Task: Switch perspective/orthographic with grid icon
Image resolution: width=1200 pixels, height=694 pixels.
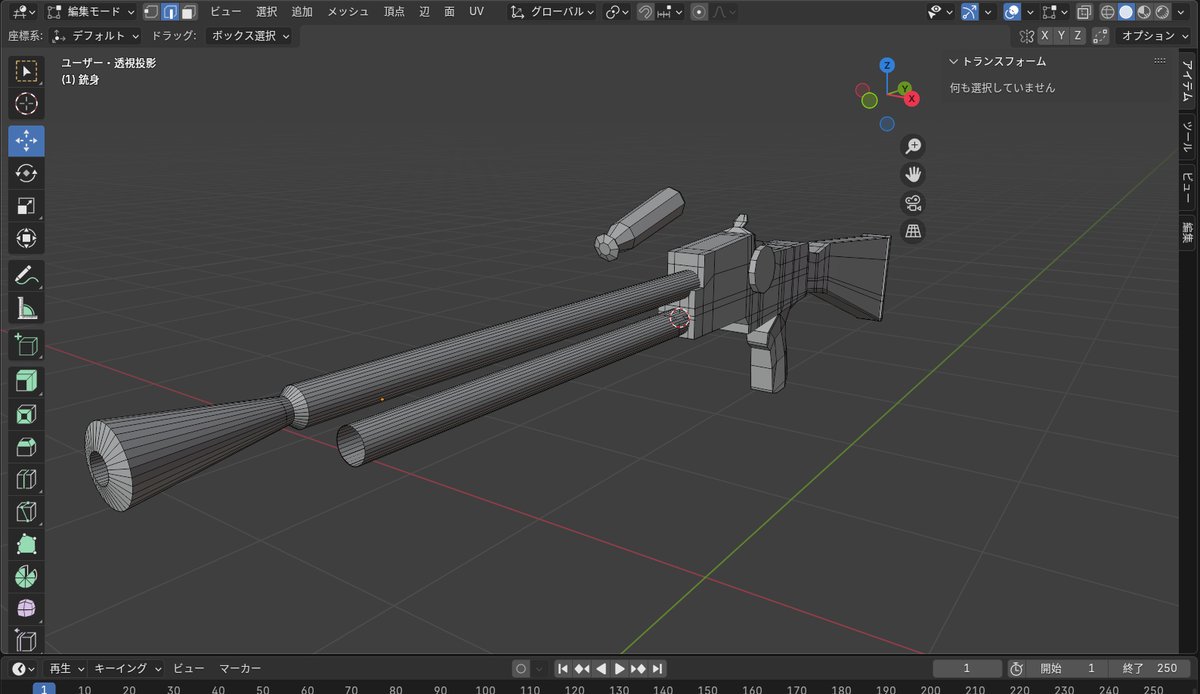Action: [x=913, y=232]
